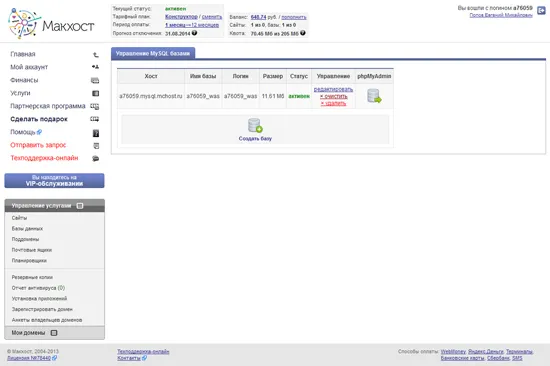The image size is (550, 366).
Task: Click the help icon next to quota value
Action: click(x=303, y=33)
